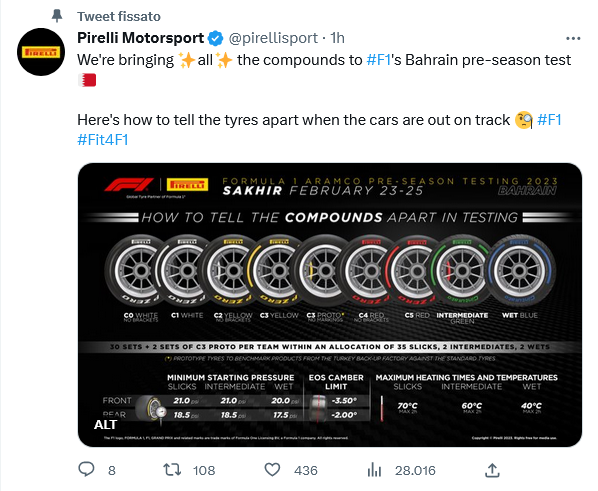
Task: Open the 1h tweet timestamp
Action: (337, 38)
